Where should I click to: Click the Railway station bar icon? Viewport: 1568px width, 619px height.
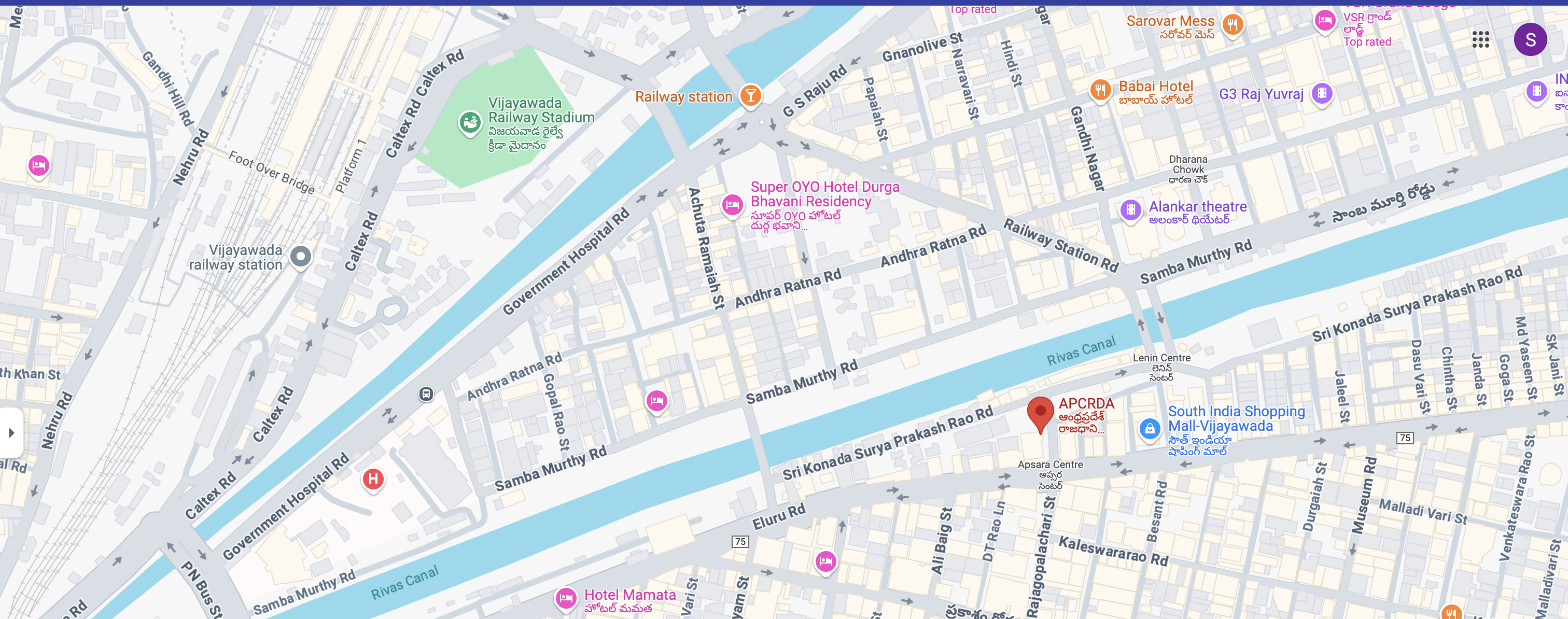(750, 95)
